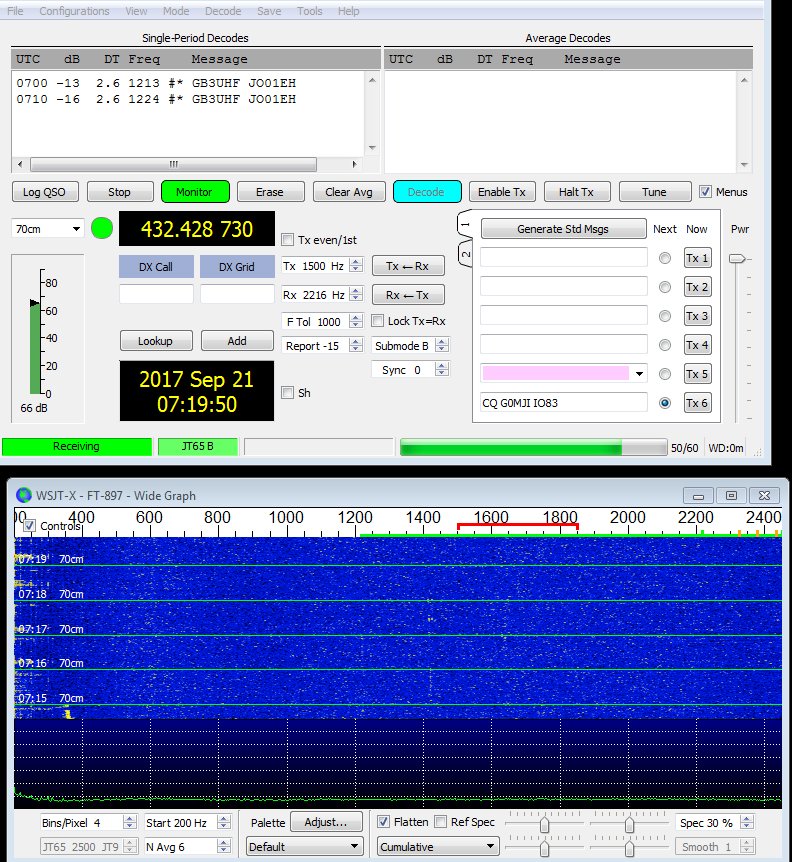
Task: Select the Tx 1 Next radio button
Action: [665, 258]
